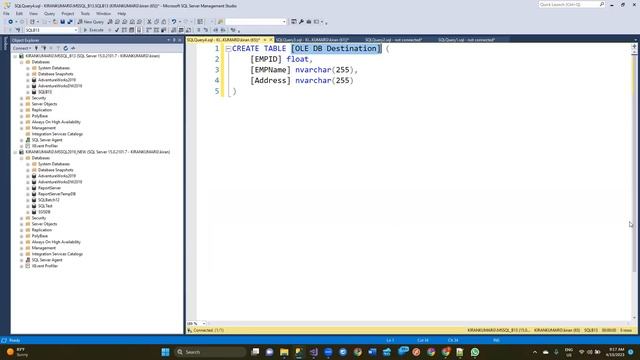Switch to SQLQuery1.sql not connected tab
Viewport: 640px width, 360px height.
[x=466, y=40]
